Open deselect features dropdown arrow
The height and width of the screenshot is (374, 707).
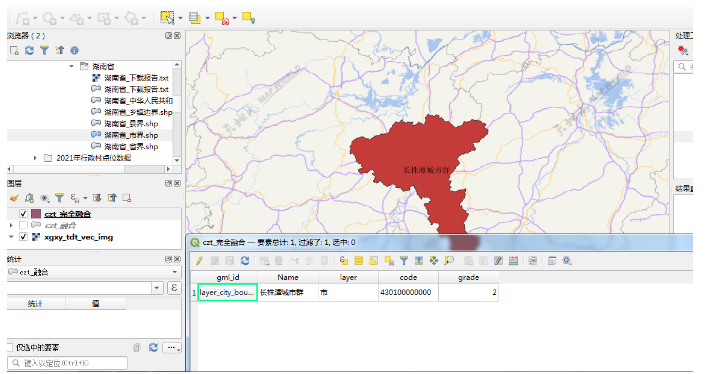234,18
